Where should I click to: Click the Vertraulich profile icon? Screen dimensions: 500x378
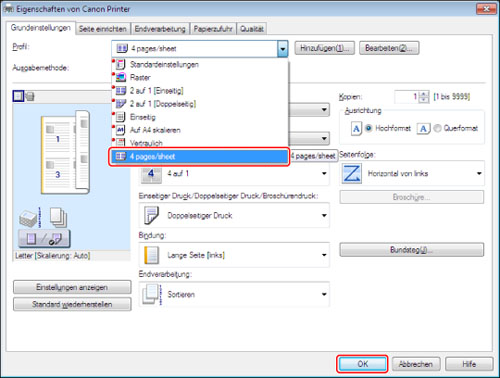point(121,143)
